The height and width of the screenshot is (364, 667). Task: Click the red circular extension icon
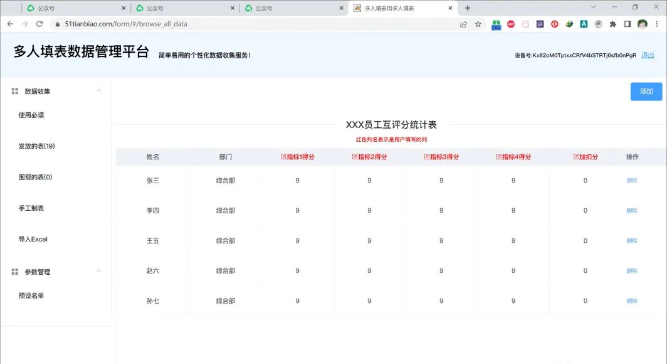pyautogui.click(x=554, y=24)
